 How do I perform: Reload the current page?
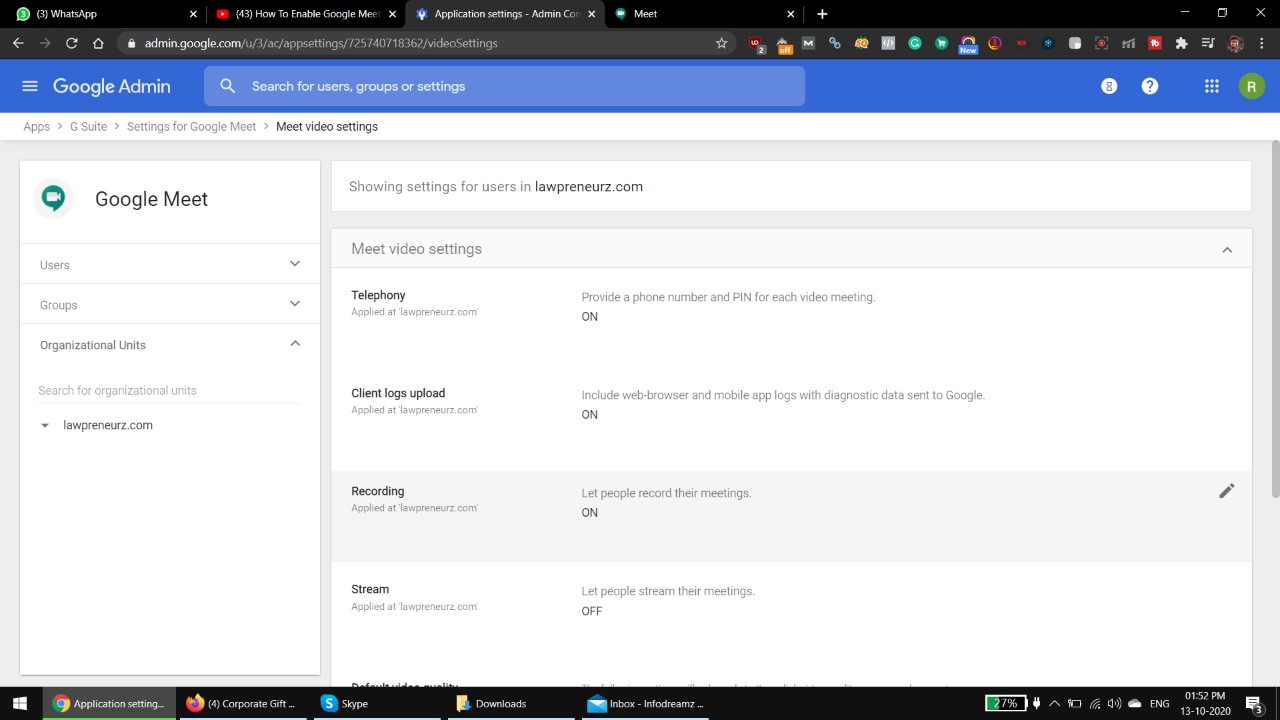click(x=71, y=43)
